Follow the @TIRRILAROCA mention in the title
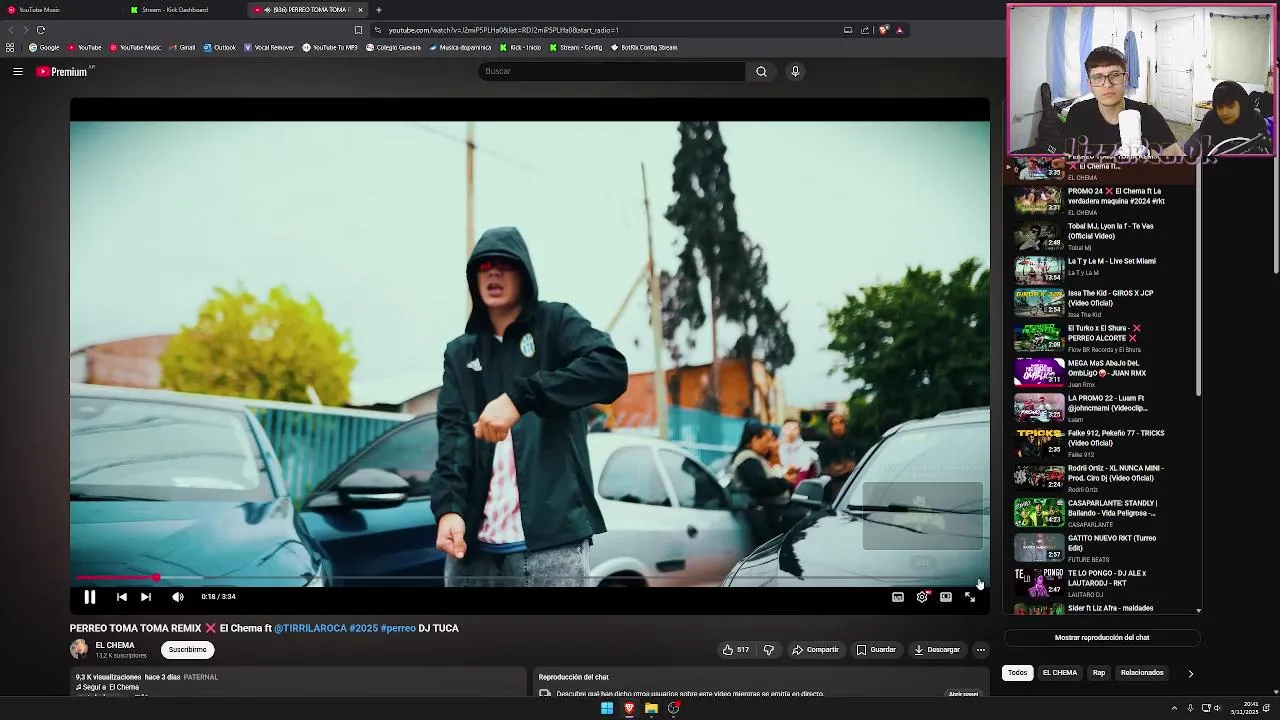The height and width of the screenshot is (720, 1280). coord(310,628)
